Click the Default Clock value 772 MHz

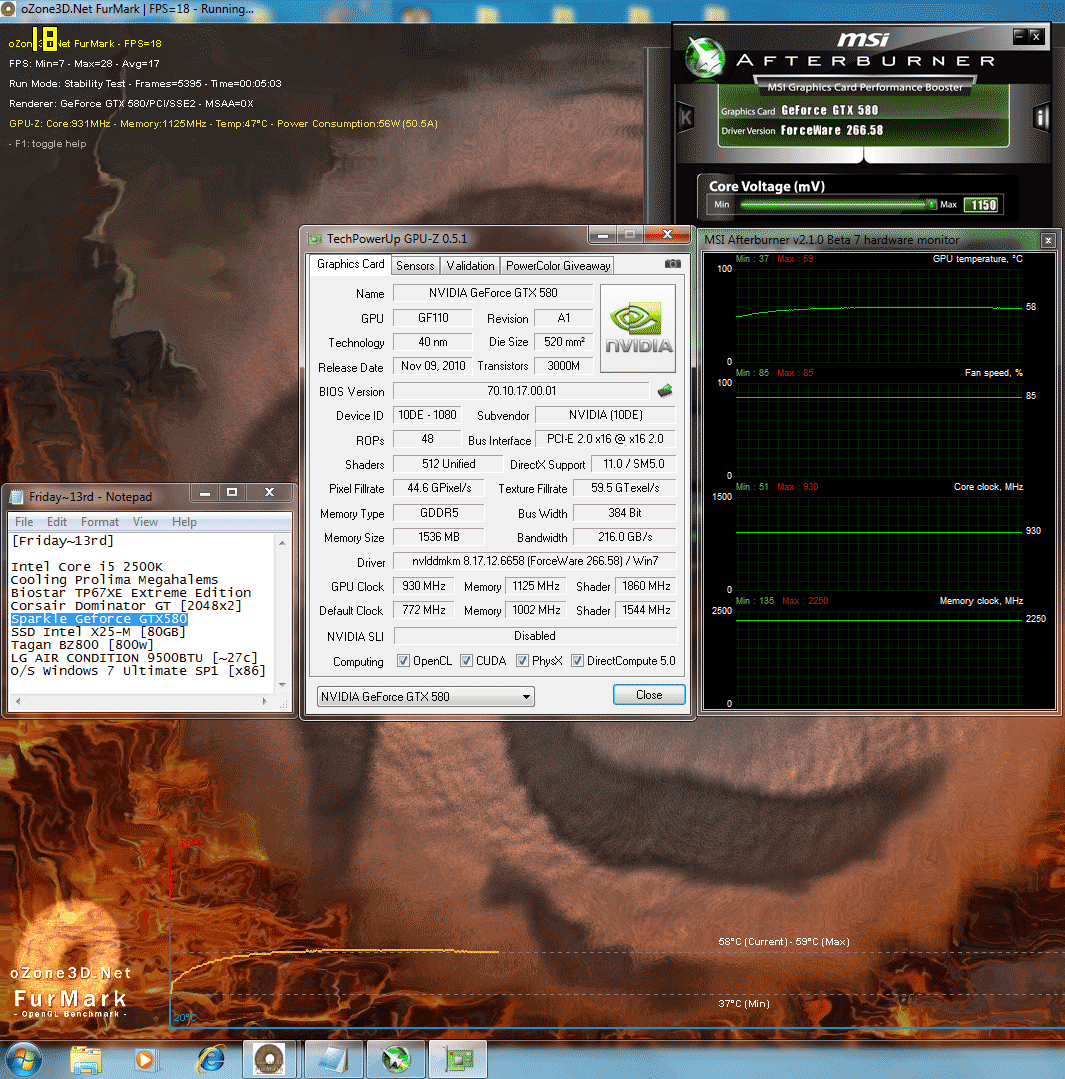(423, 610)
